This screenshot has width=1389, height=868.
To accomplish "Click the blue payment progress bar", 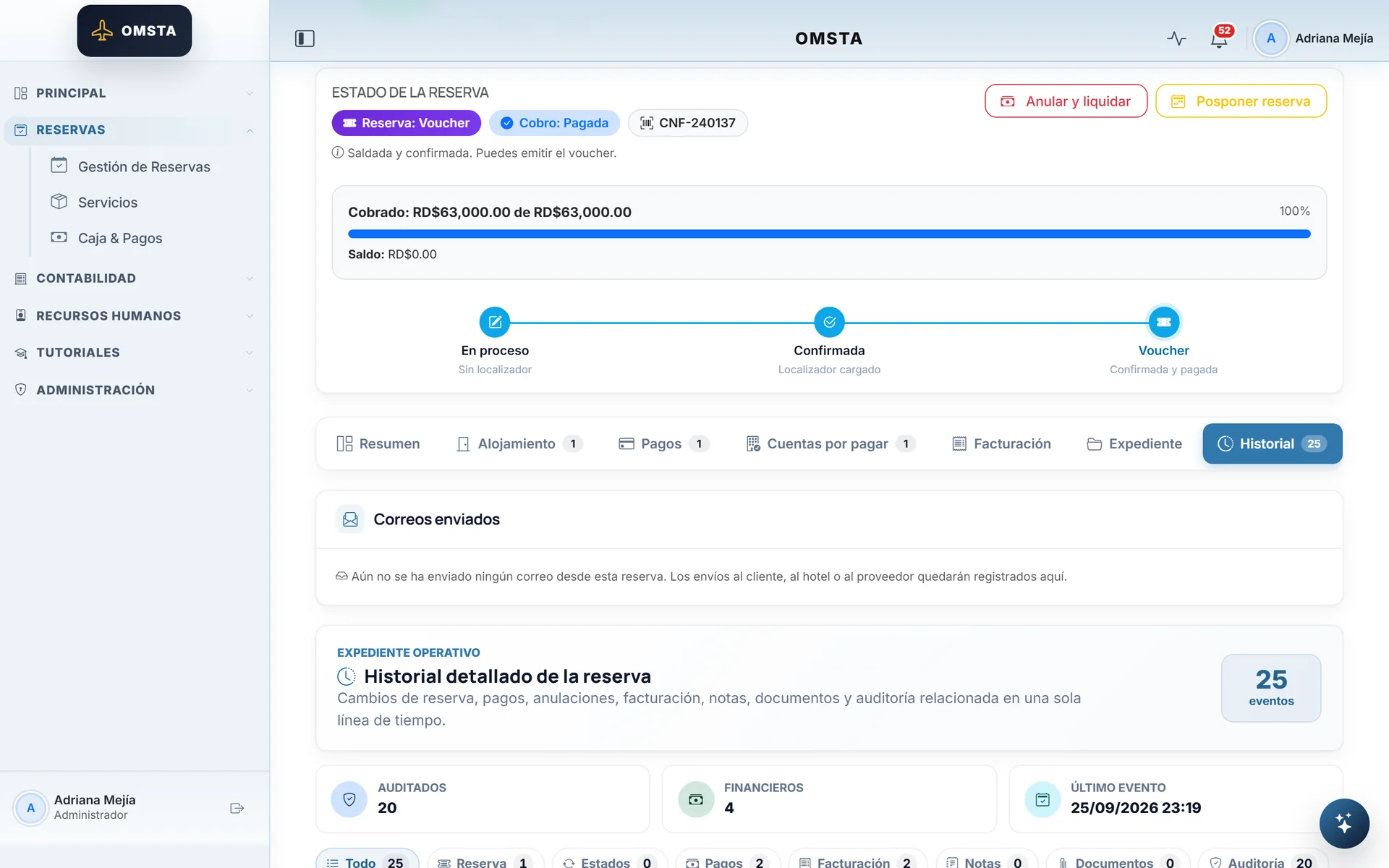I will coord(829,234).
